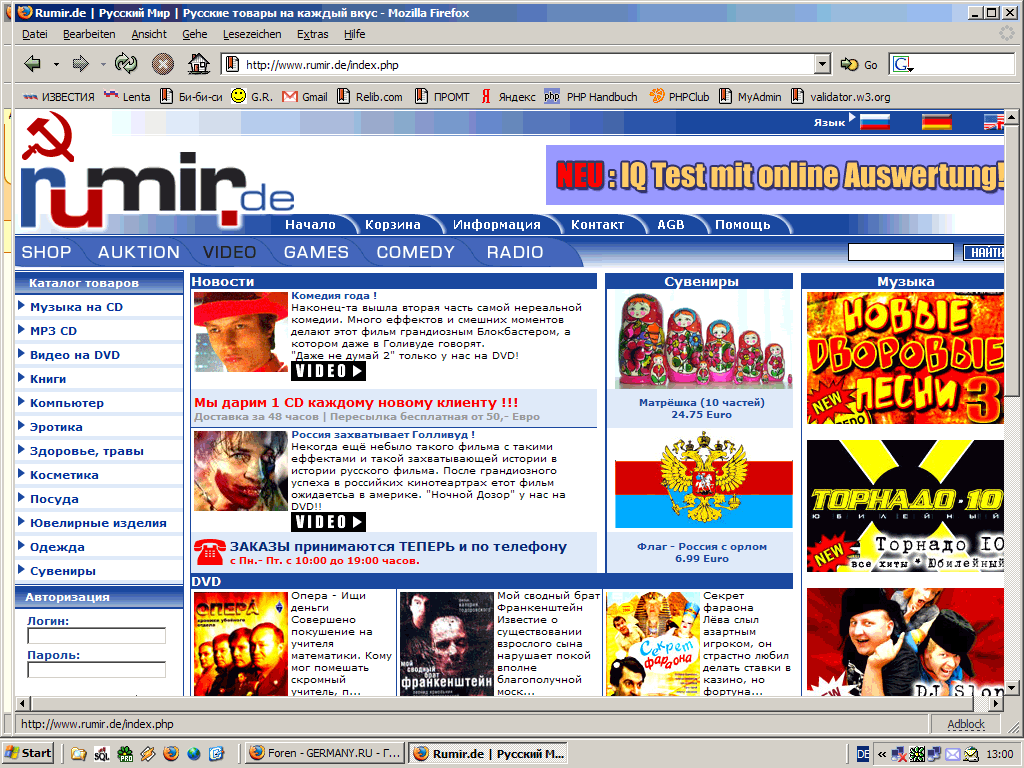Viewport: 1024px width, 768px height.
Task: Open the Контакт tab
Action: [x=598, y=225]
